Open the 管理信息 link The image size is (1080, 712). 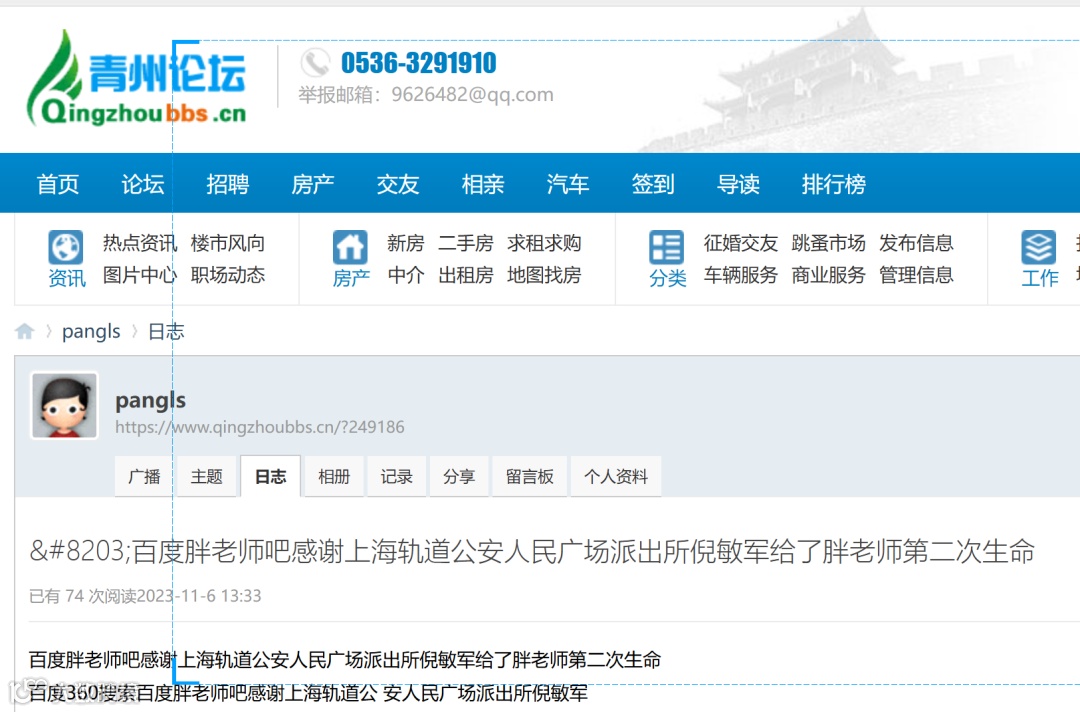pyautogui.click(x=916, y=275)
